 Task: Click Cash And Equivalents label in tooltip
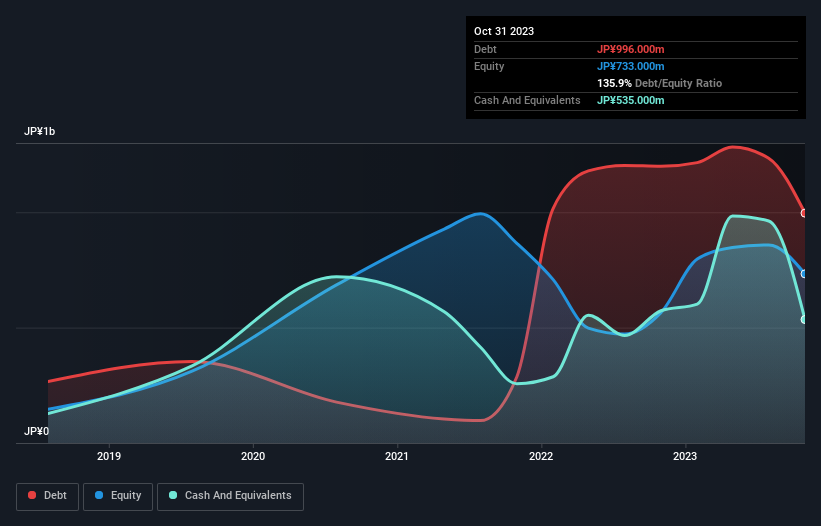click(x=527, y=100)
